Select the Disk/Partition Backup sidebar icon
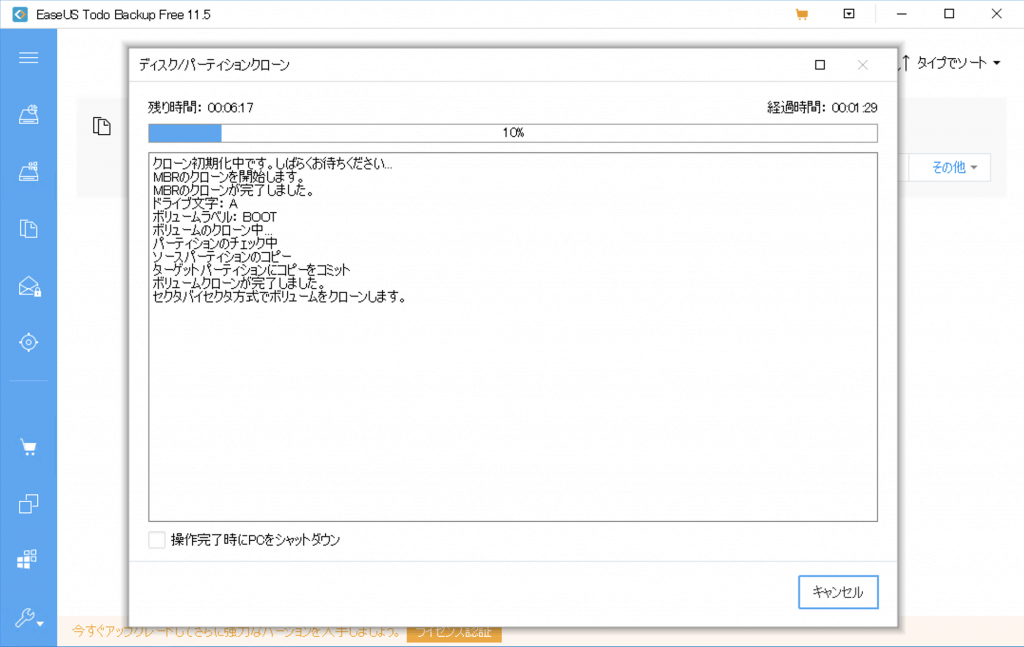1024x647 pixels. 28,115
